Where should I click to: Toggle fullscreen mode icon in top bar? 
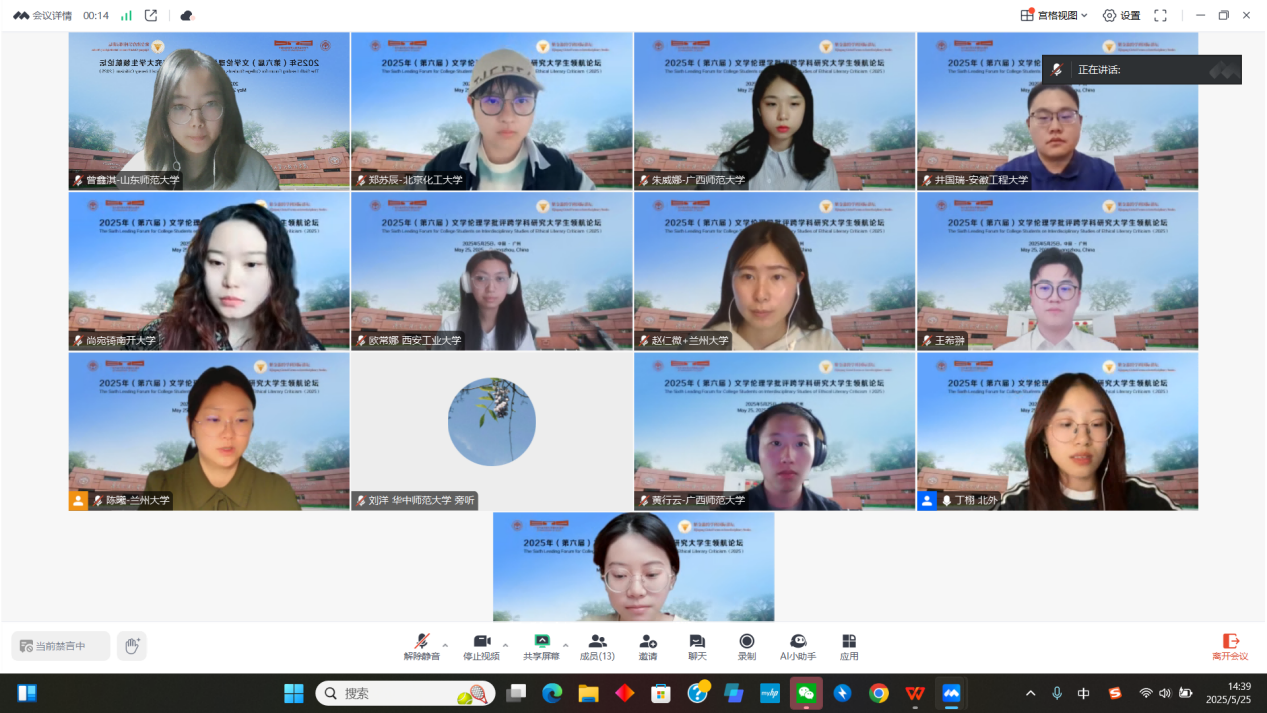[1160, 15]
